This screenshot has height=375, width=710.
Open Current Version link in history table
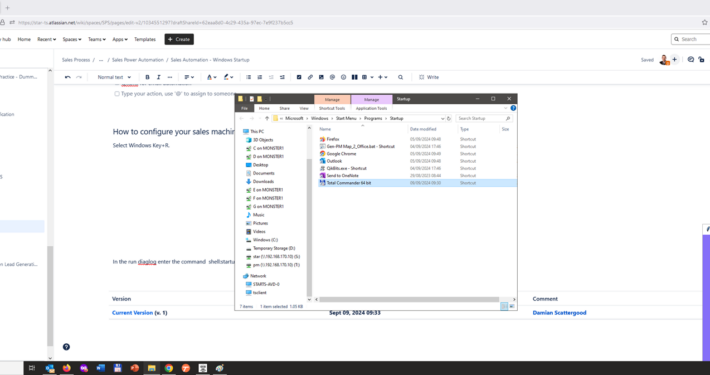coord(133,313)
